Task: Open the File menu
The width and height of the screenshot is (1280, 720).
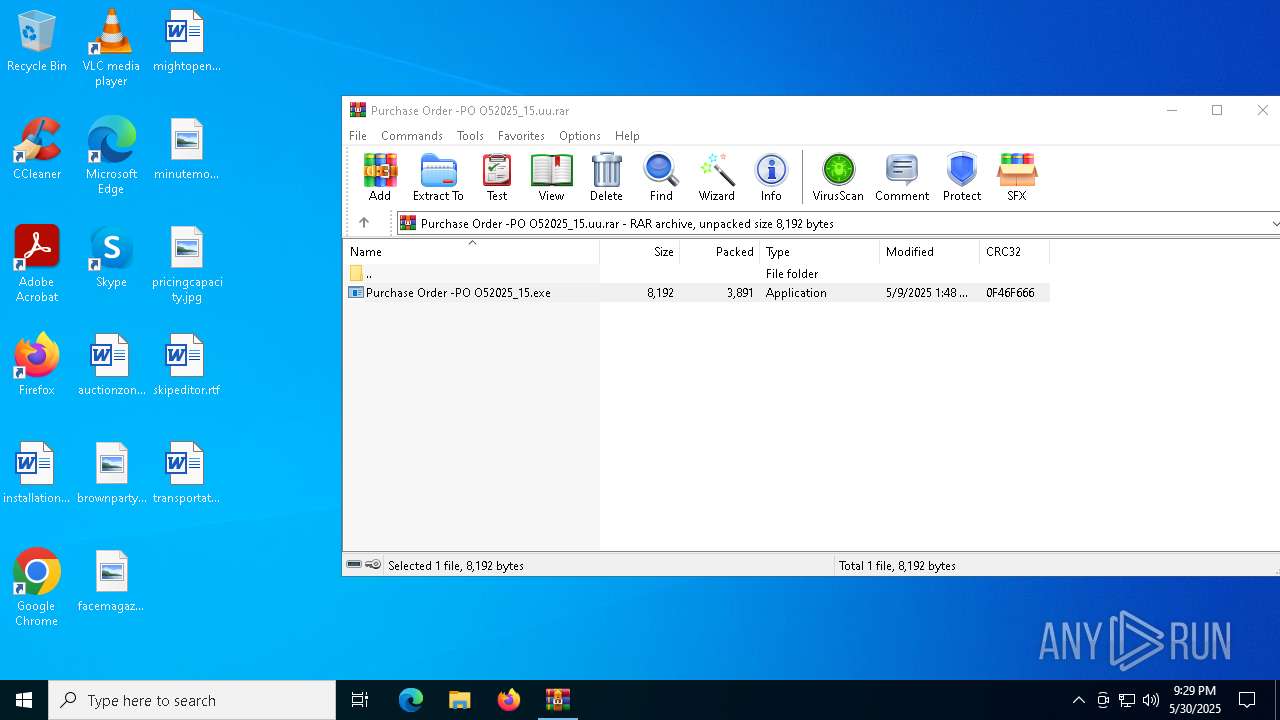Action: (x=358, y=136)
